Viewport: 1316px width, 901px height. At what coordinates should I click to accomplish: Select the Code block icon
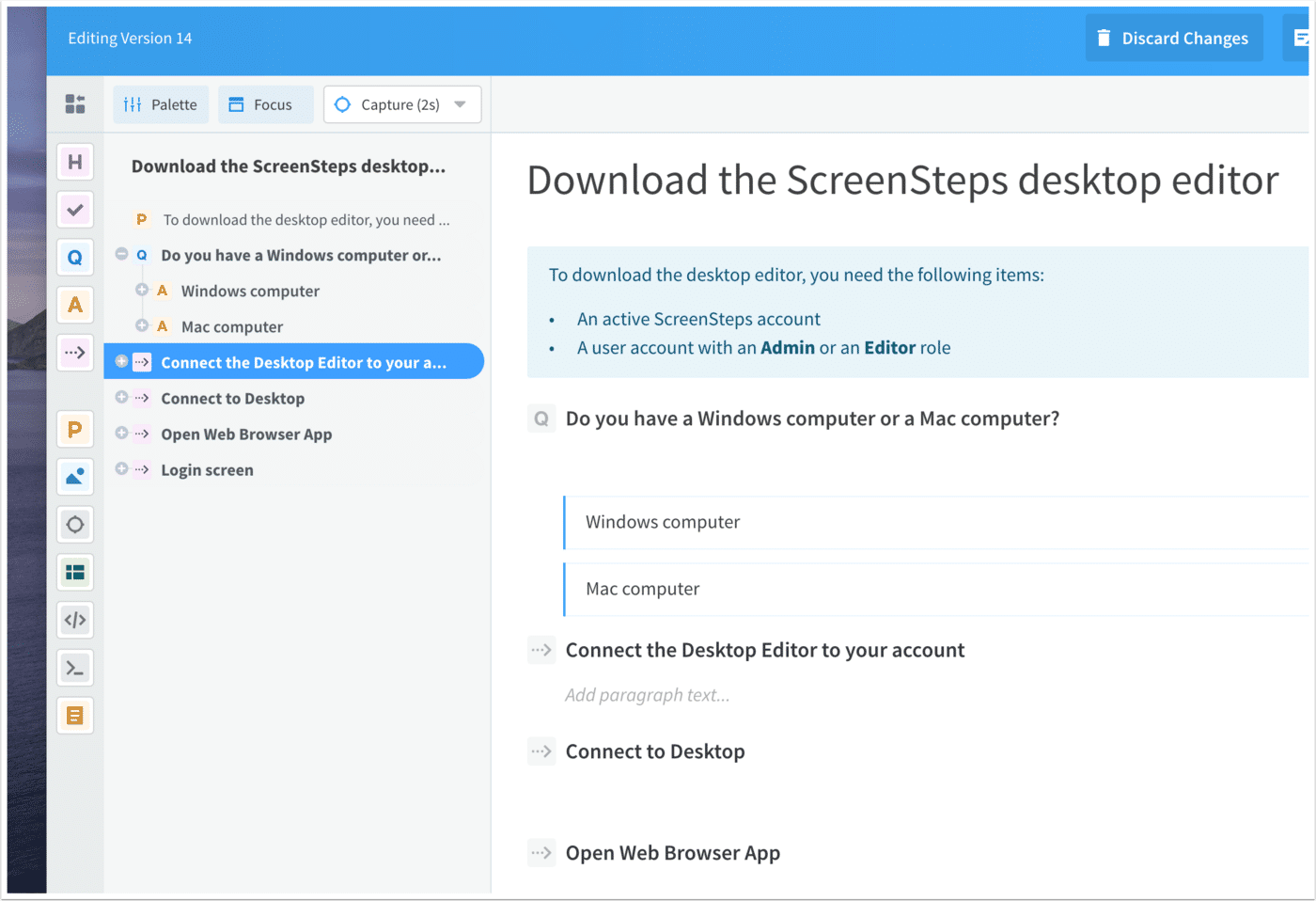[x=75, y=619]
